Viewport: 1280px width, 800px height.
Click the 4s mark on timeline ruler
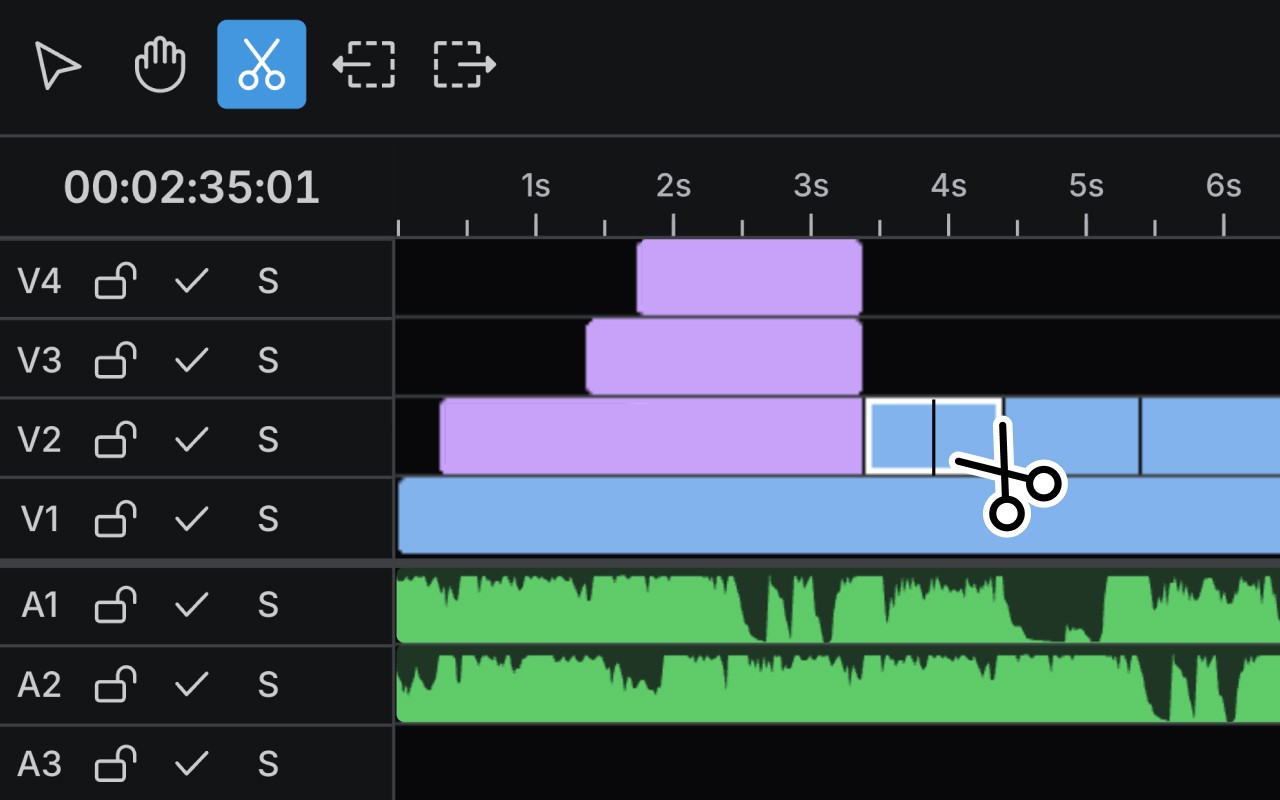pyautogui.click(x=947, y=185)
